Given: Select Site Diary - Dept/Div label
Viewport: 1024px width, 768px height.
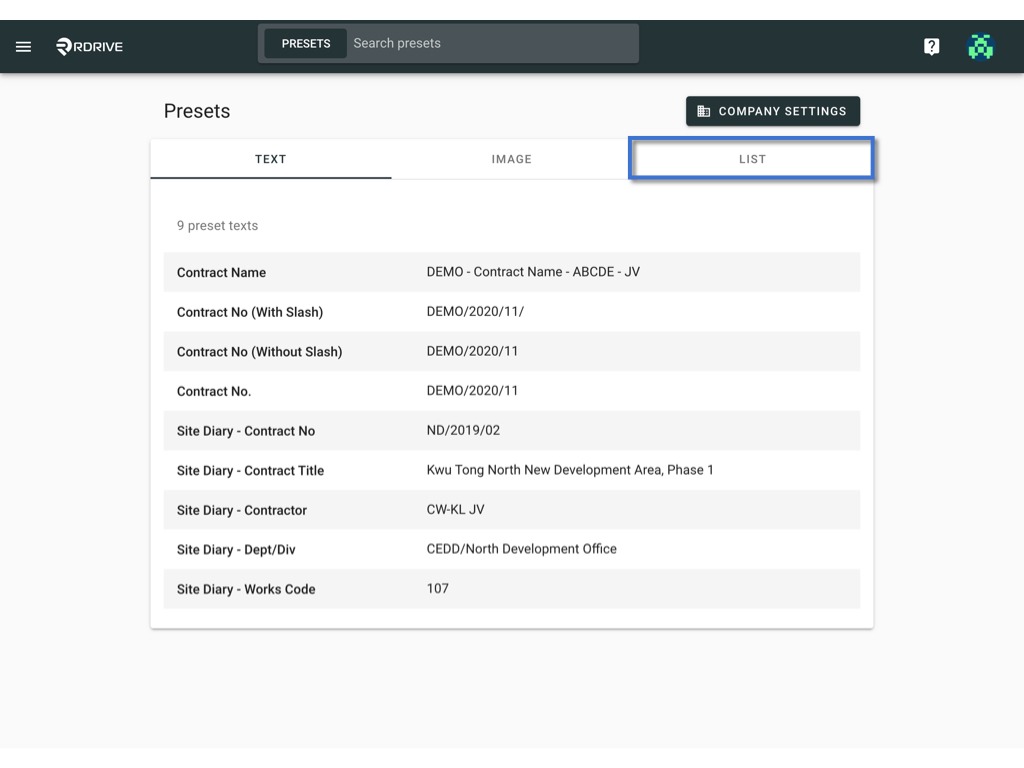Looking at the screenshot, I should [236, 550].
